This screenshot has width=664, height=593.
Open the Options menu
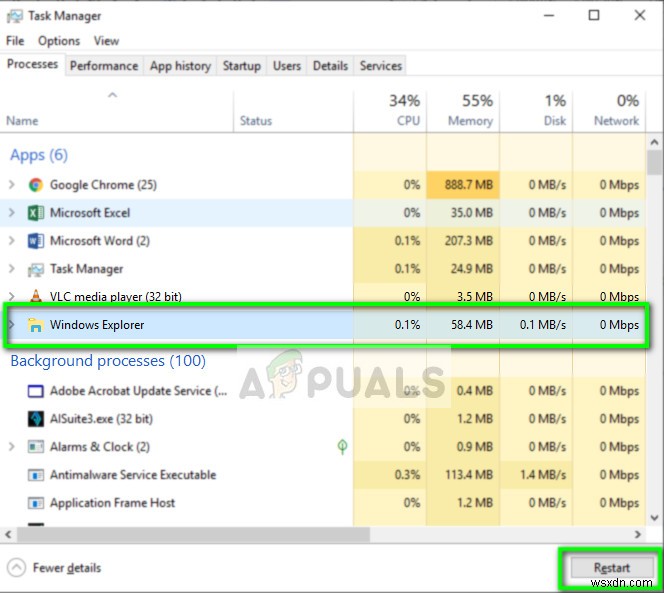[x=59, y=41]
